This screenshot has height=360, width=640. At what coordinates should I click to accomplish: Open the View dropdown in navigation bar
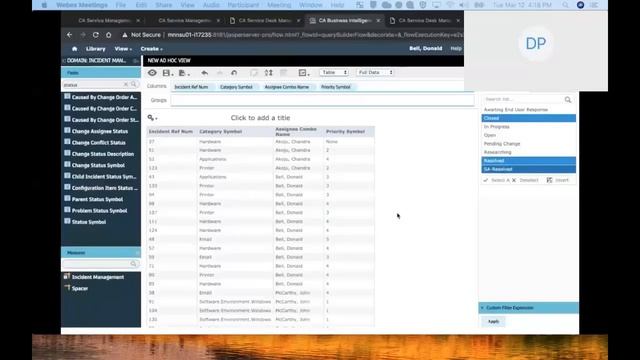pyautogui.click(x=123, y=49)
